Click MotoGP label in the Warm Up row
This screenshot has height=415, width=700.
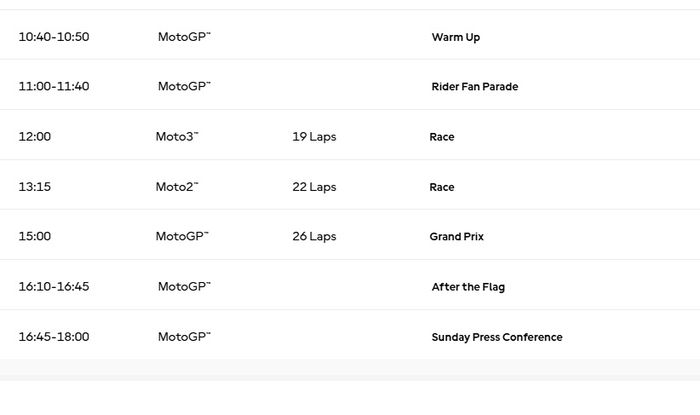coord(184,37)
